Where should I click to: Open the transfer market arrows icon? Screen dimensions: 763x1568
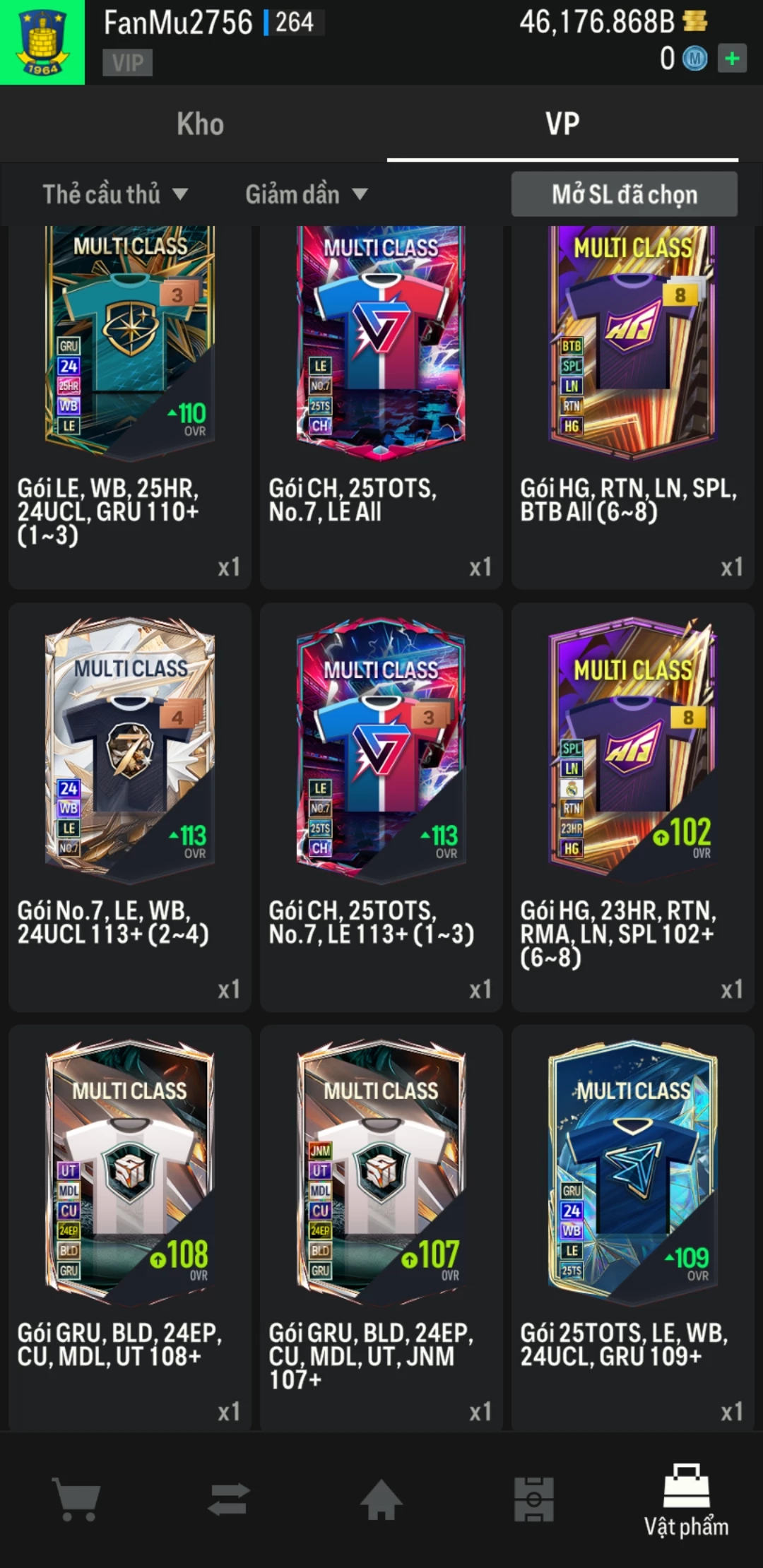click(229, 1499)
